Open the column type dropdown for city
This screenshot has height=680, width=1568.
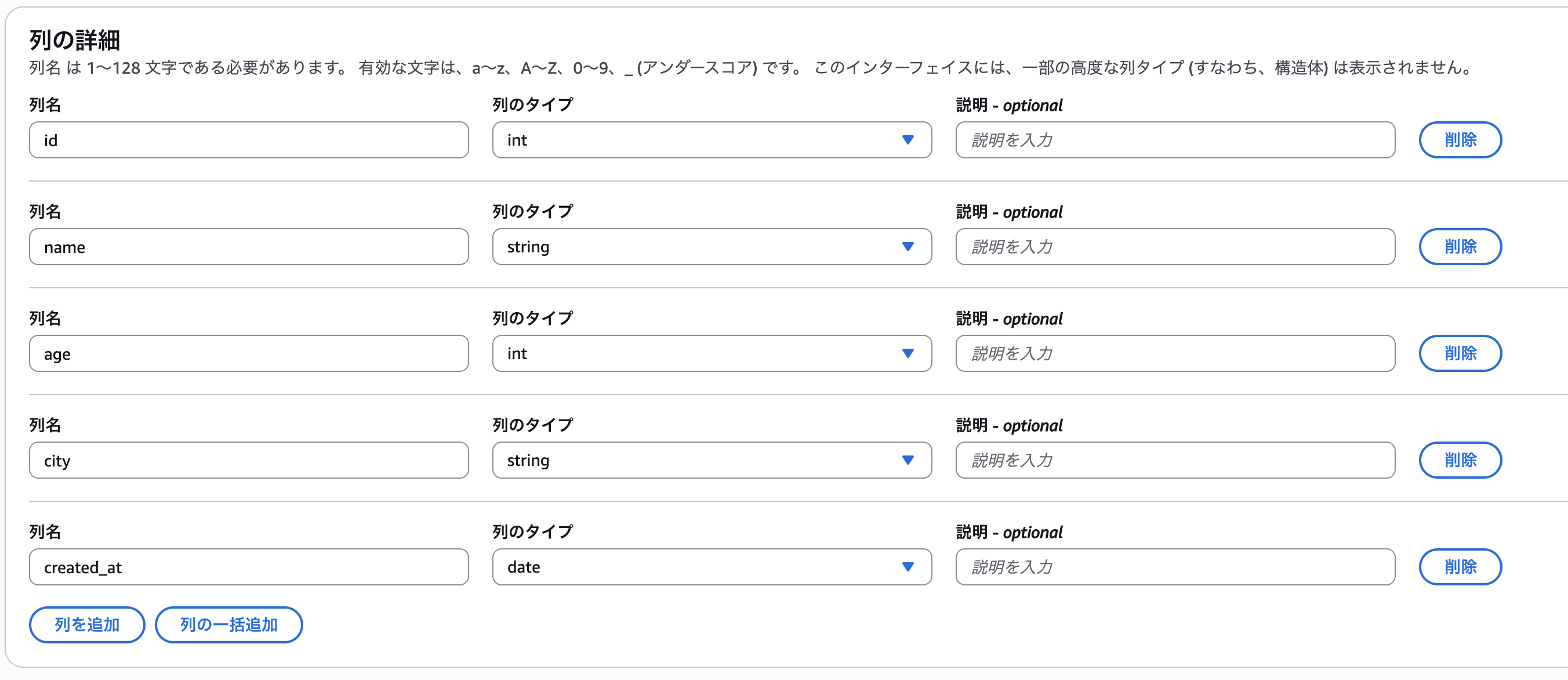[712, 460]
